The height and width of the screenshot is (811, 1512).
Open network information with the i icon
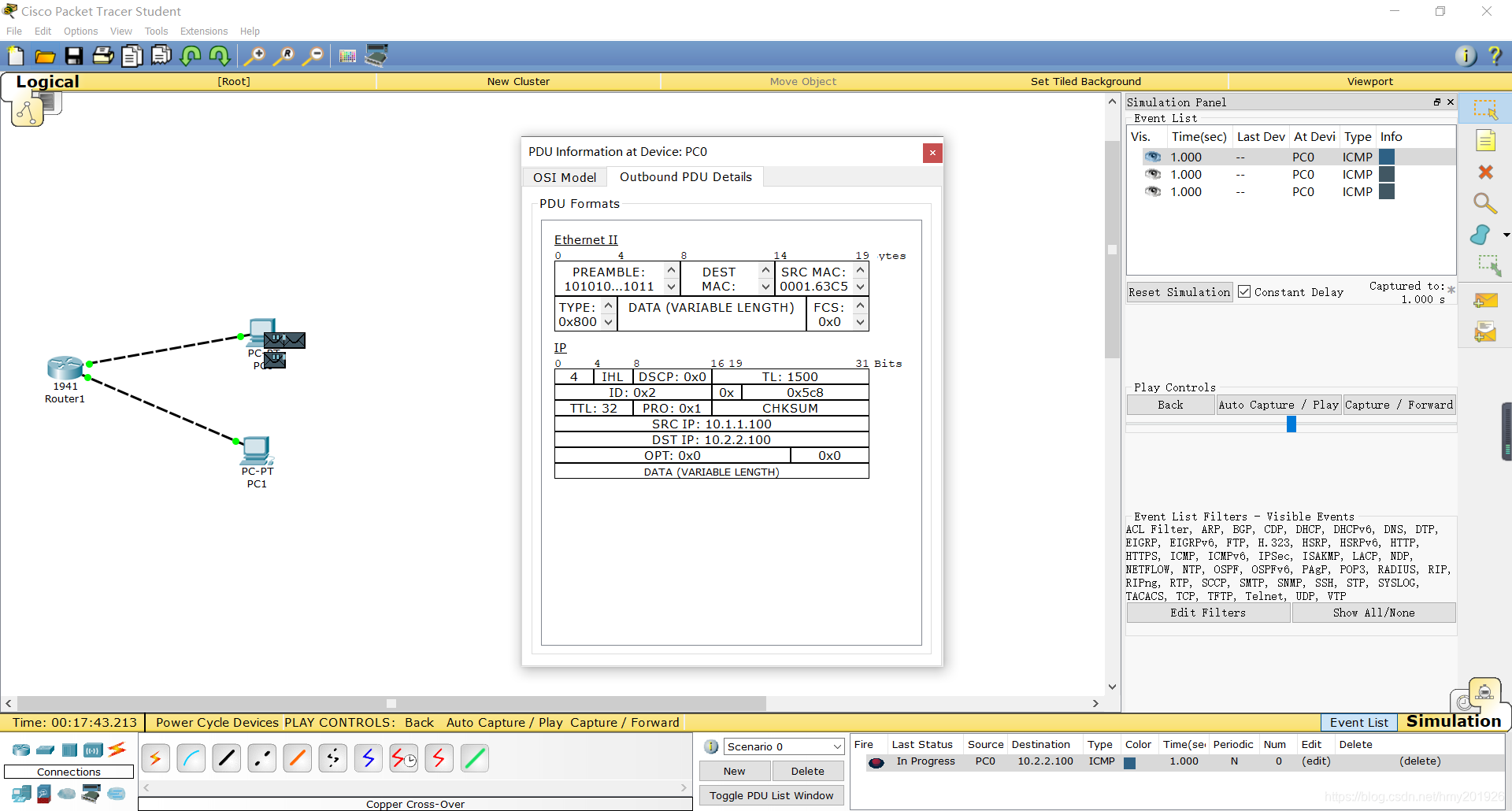click(x=1466, y=56)
